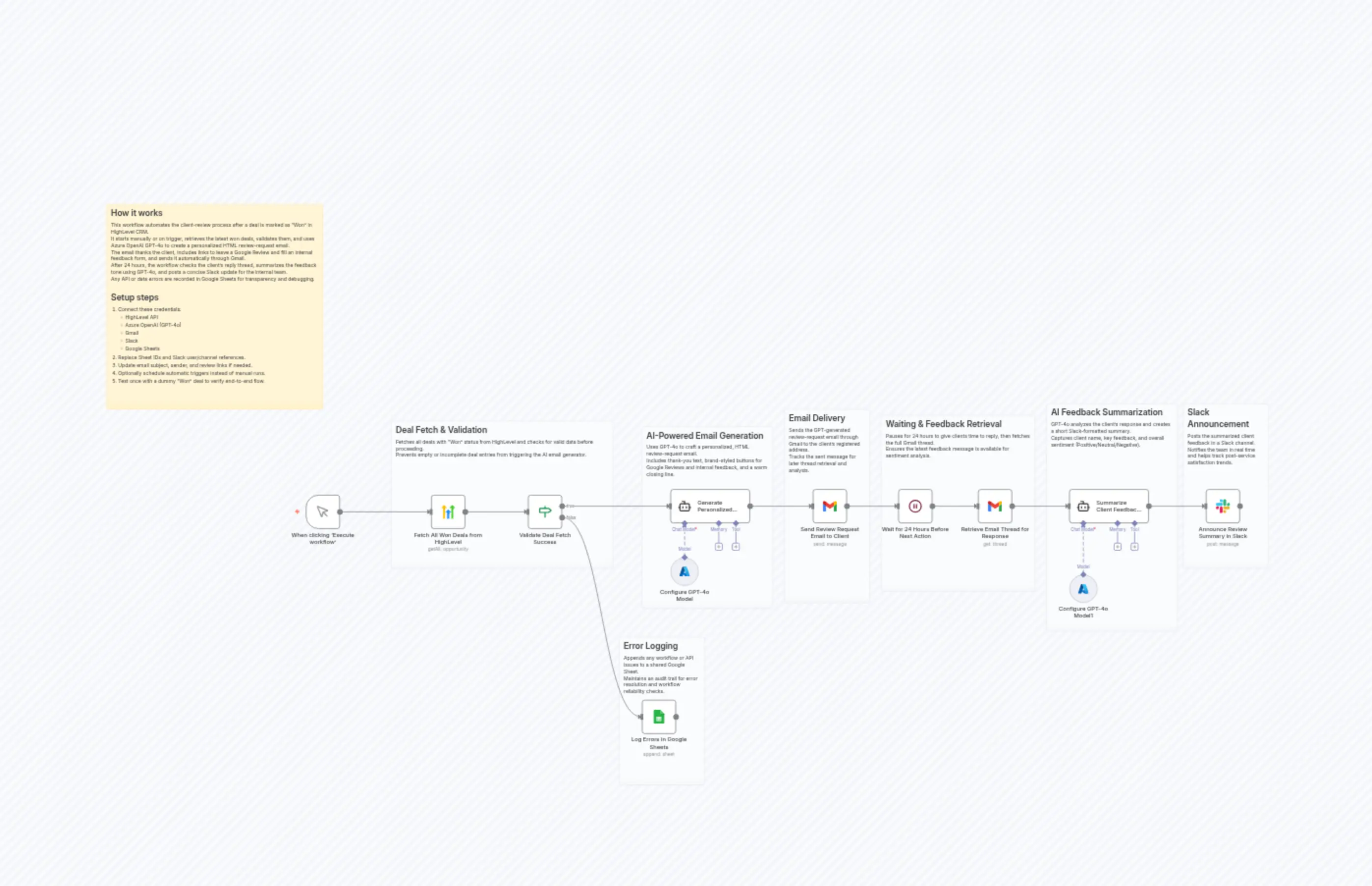Open the 'Retrieve Email Thread for Response' node

(x=994, y=506)
